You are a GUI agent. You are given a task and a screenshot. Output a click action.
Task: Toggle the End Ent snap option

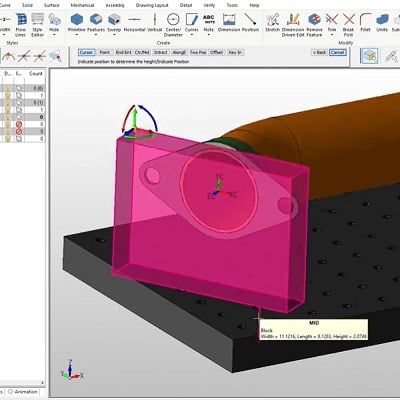tap(123, 52)
